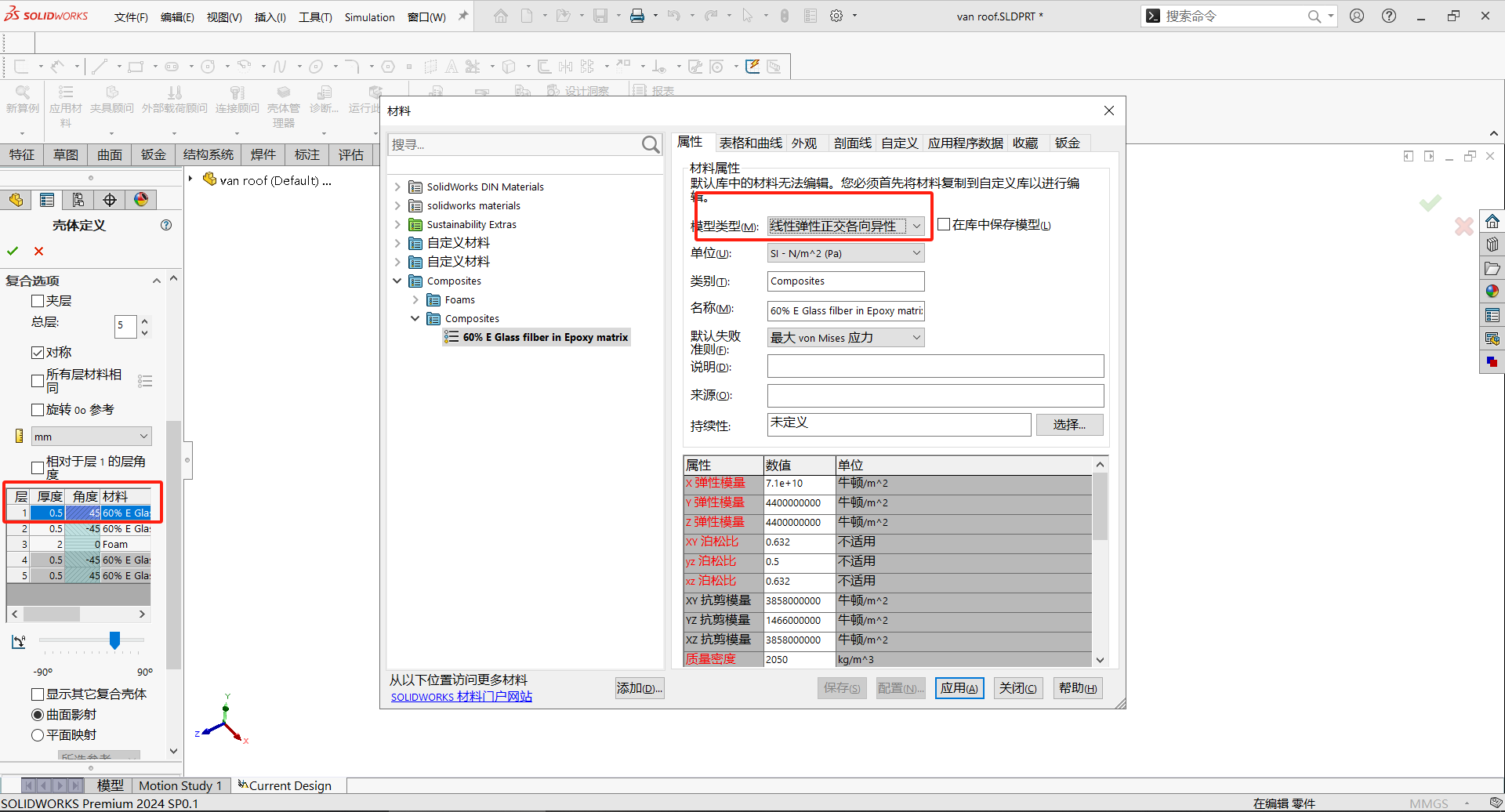Viewport: 1505px width, 812px height.
Task: Click the pin icon next to the menu bar
Action: (x=463, y=16)
